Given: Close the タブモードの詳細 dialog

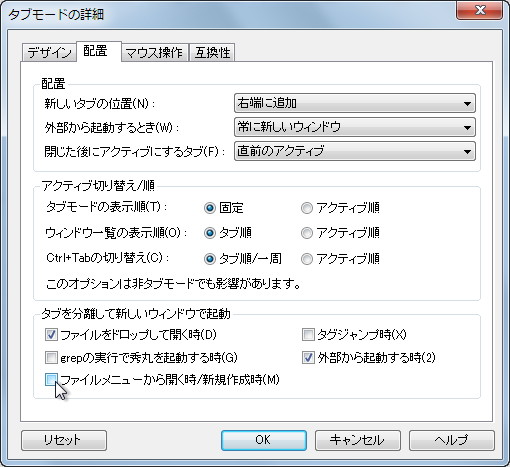Looking at the screenshot, I should click(x=480, y=10).
